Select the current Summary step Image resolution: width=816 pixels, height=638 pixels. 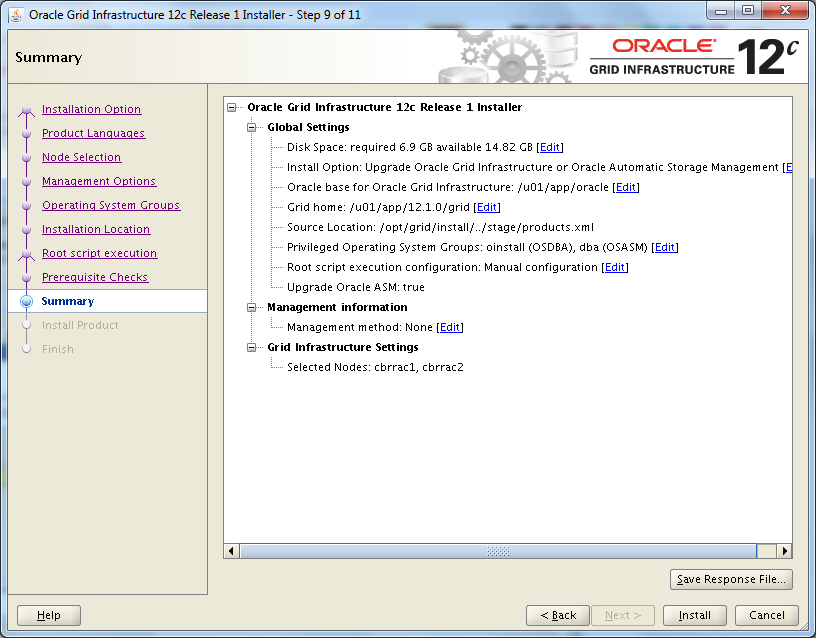click(x=68, y=301)
